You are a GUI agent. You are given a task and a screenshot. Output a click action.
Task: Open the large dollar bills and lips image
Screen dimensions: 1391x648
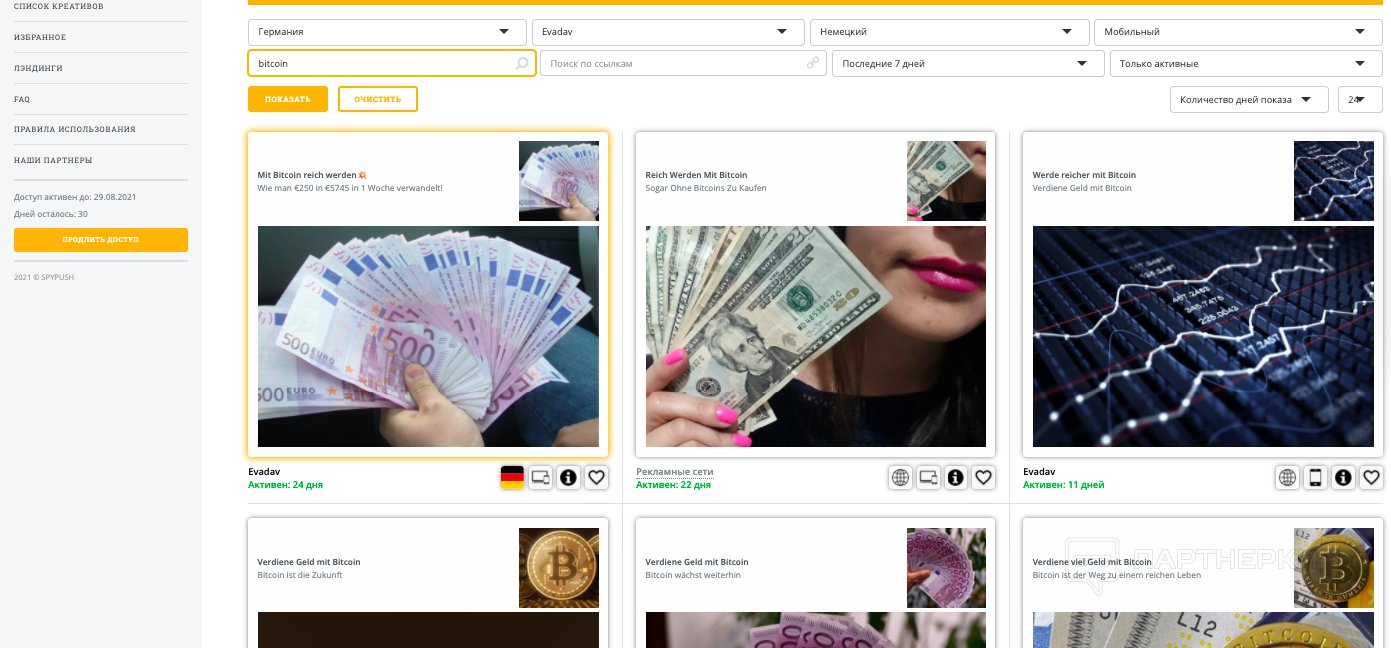tap(816, 336)
